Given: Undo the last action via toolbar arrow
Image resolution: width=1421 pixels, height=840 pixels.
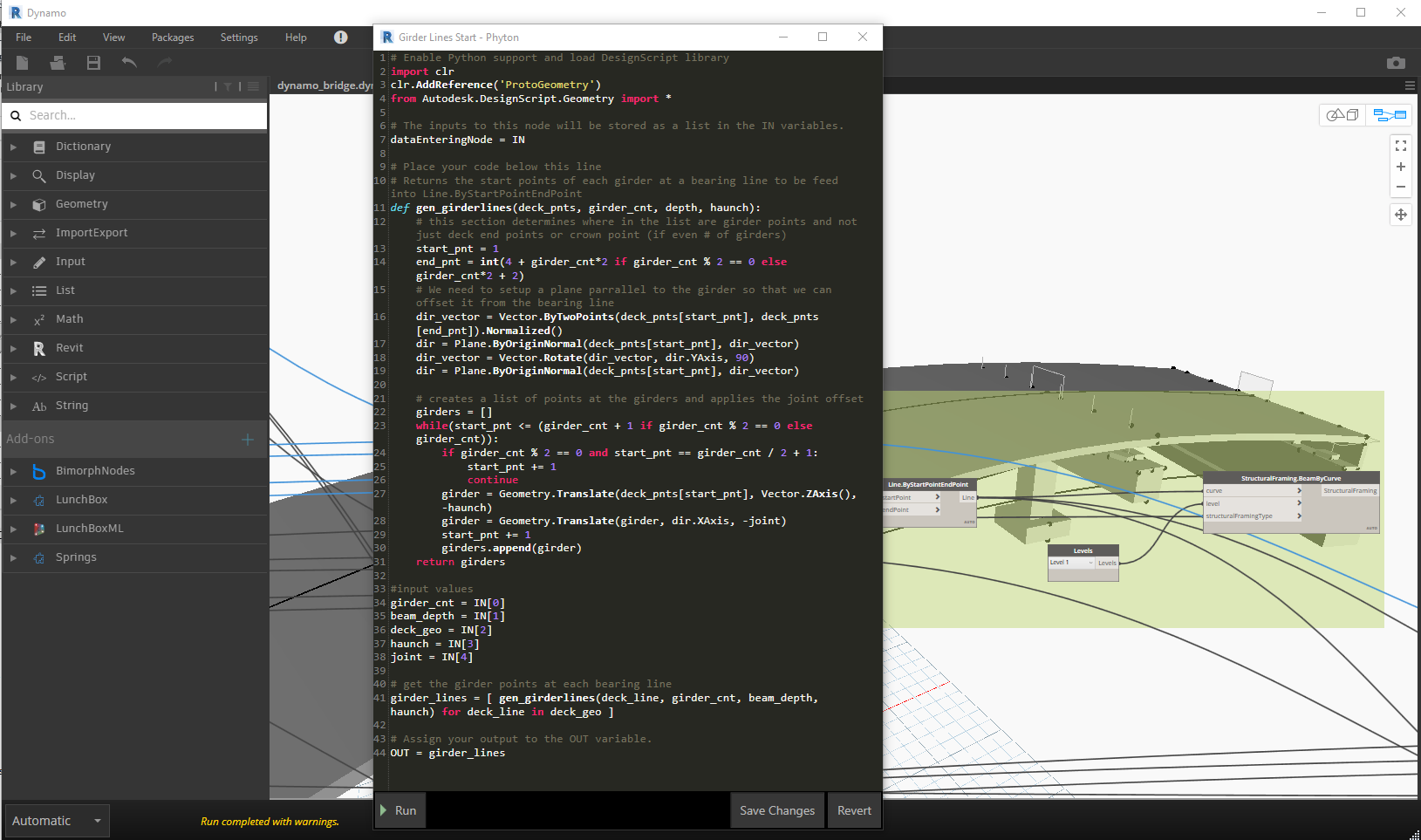Looking at the screenshot, I should pyautogui.click(x=129, y=62).
